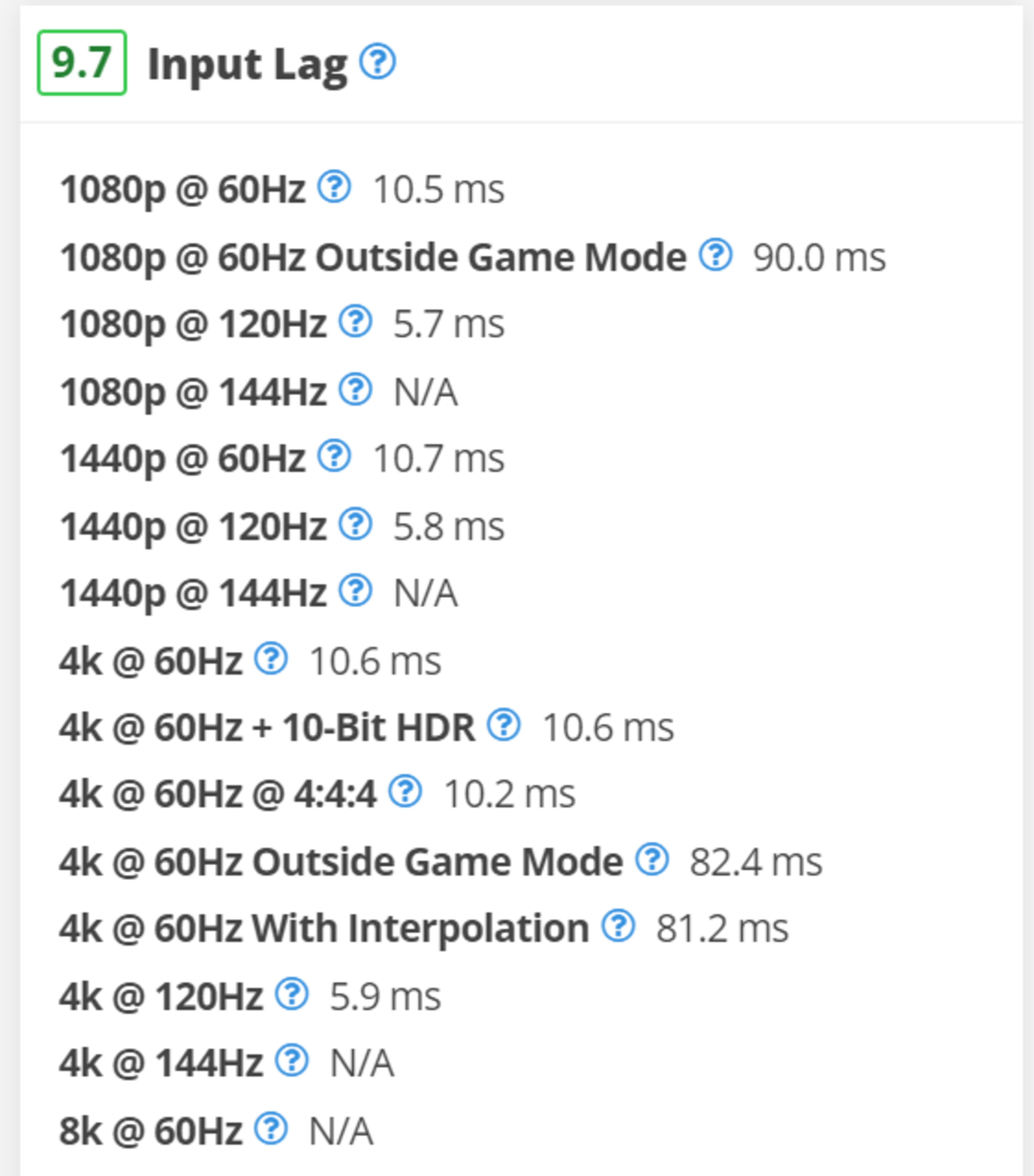Screen dimensions: 1034x1176
Task: Show help for 8k @ 60Hz
Action: point(271,1128)
